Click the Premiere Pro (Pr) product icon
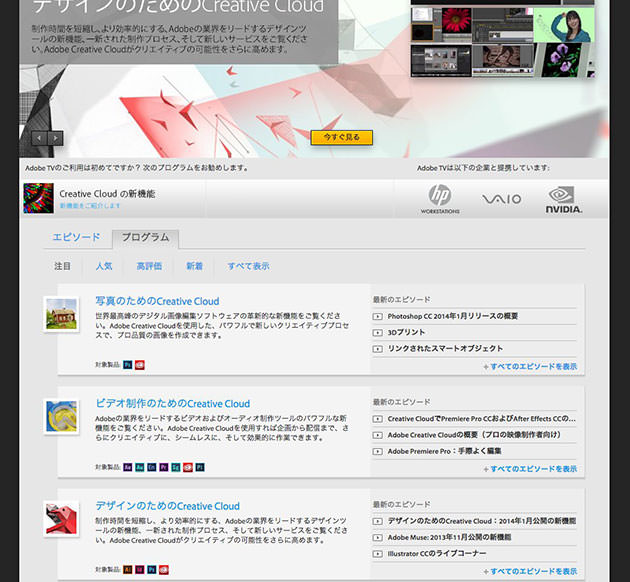The image size is (630, 582). pyautogui.click(x=164, y=467)
